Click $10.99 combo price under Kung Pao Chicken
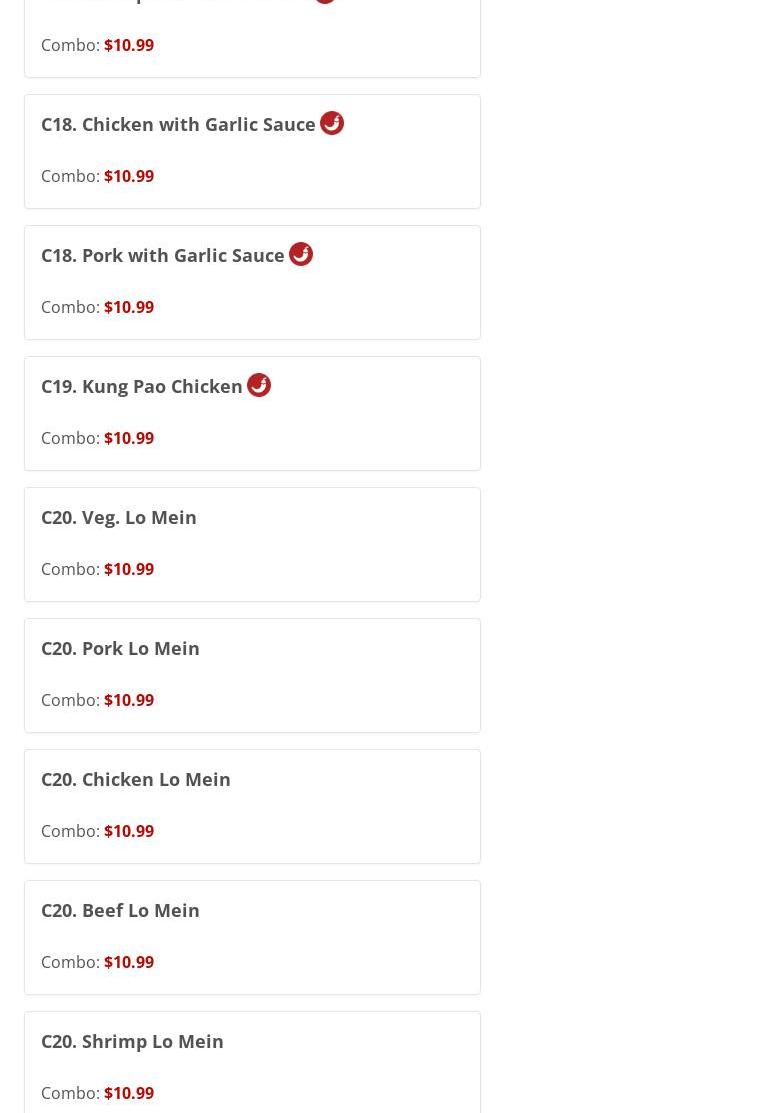 129,438
